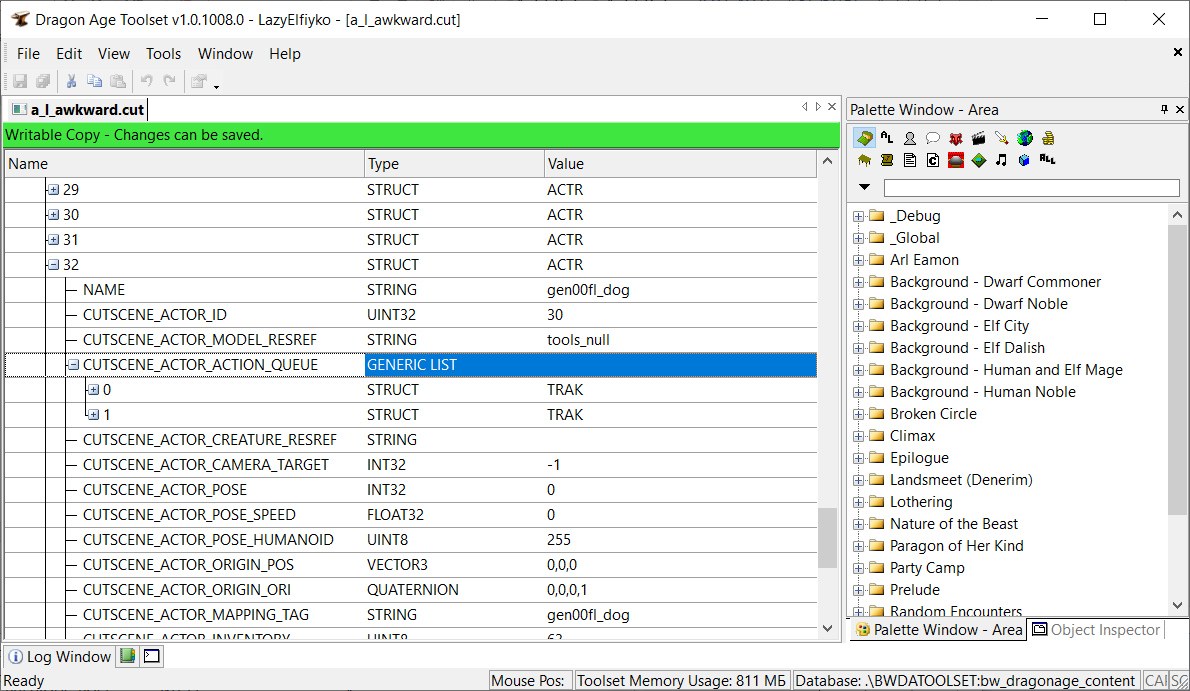Viewport: 1190px width, 691px height.
Task: Click the Paste toolbar icon
Action: click(118, 81)
